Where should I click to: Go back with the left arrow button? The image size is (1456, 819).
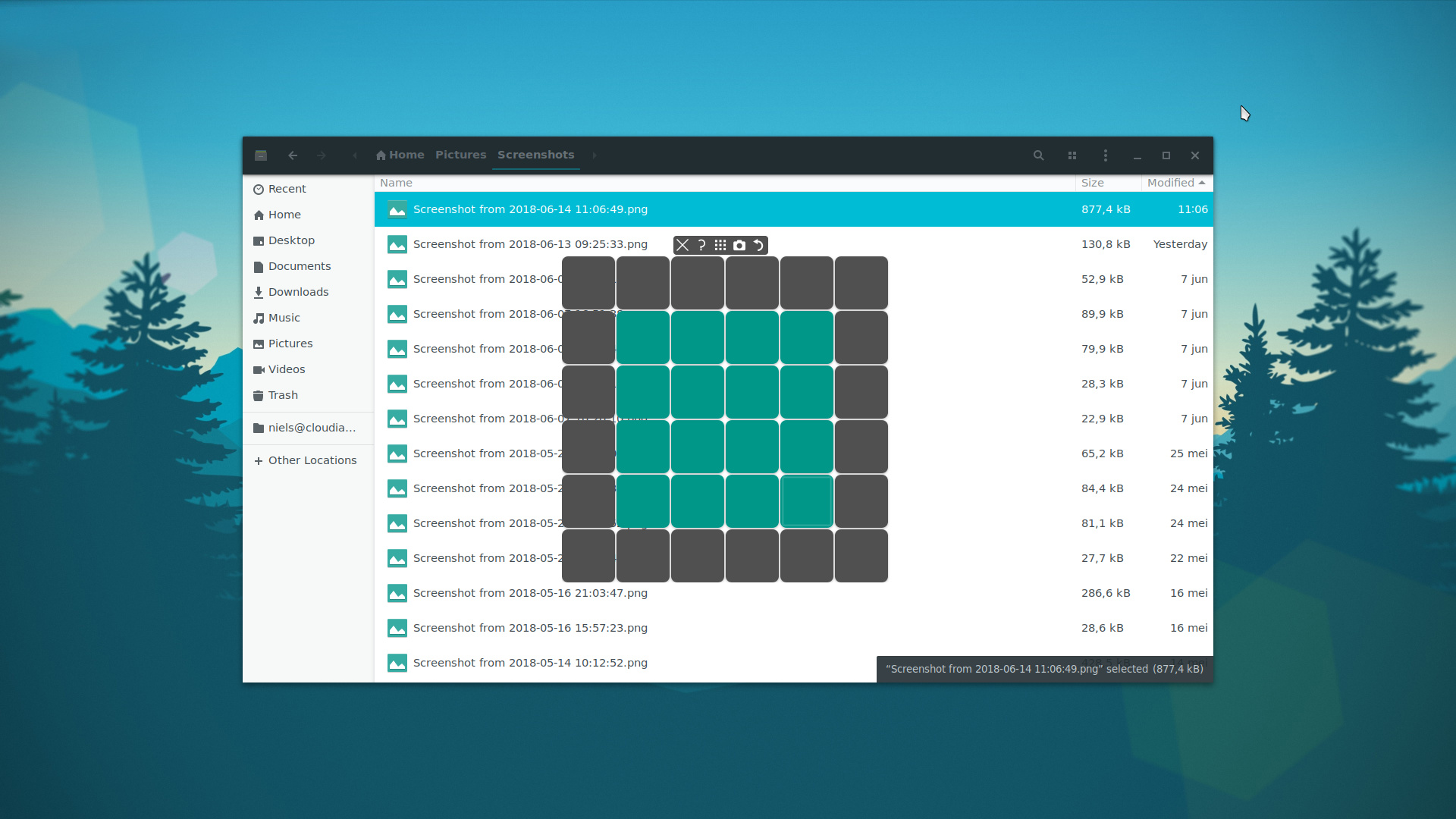(x=293, y=155)
